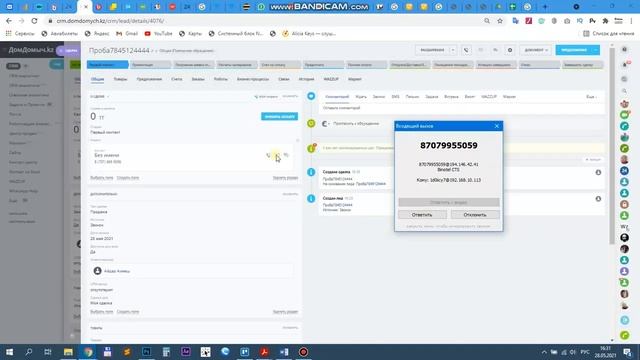Screen dimensions: 640x360
Task: Bookmark the page with the star icon
Action: click(500, 21)
